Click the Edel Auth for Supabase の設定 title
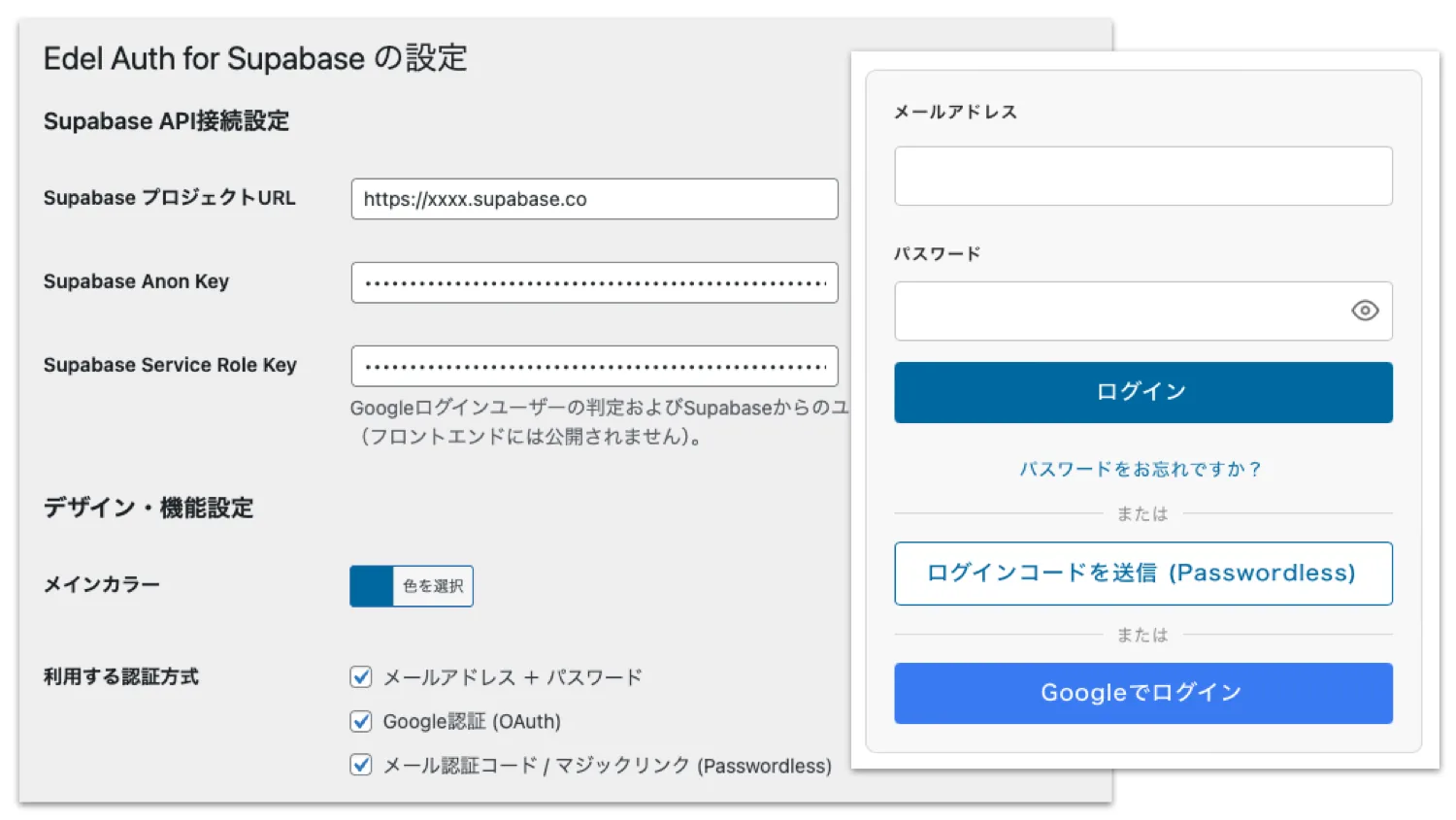 pos(254,58)
